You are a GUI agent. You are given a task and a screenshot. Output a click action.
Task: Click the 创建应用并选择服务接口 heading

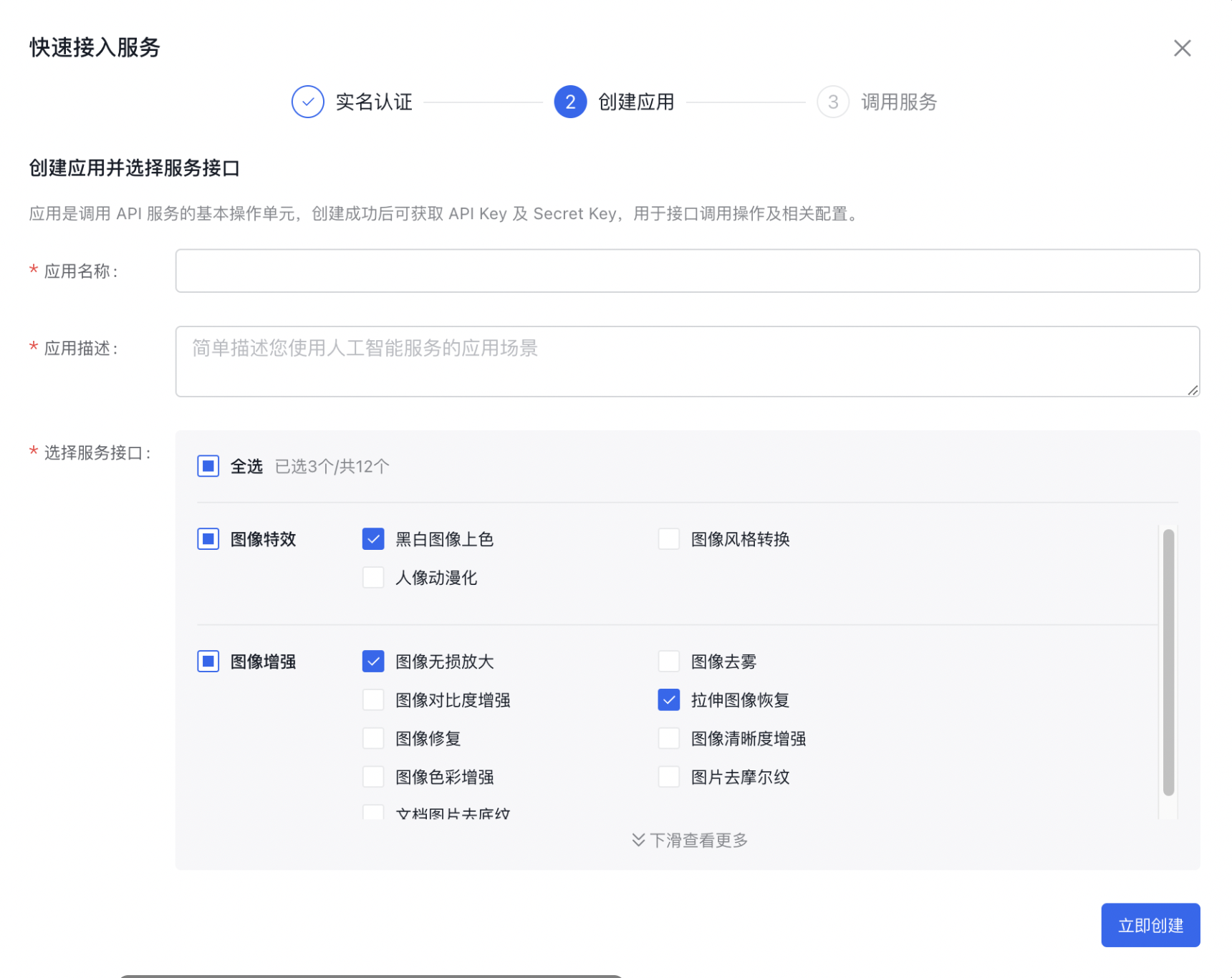point(135,168)
